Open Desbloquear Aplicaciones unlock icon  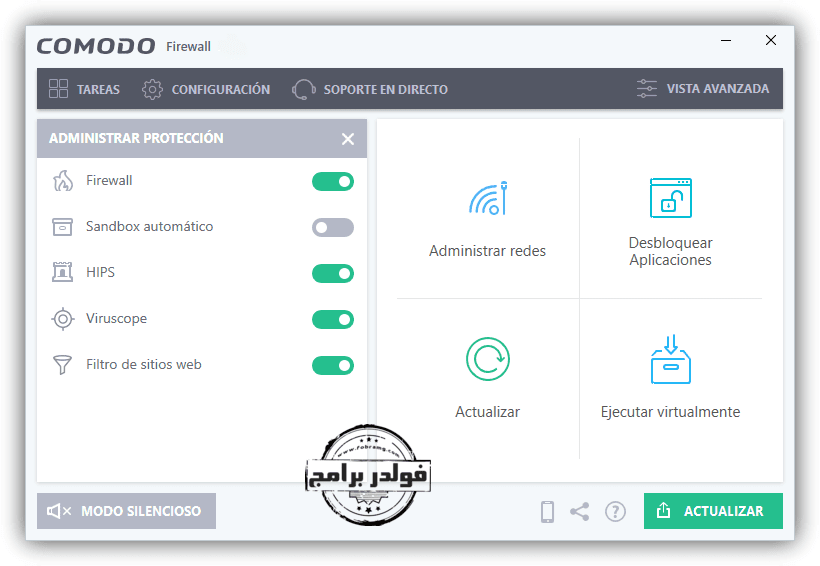[x=671, y=198]
